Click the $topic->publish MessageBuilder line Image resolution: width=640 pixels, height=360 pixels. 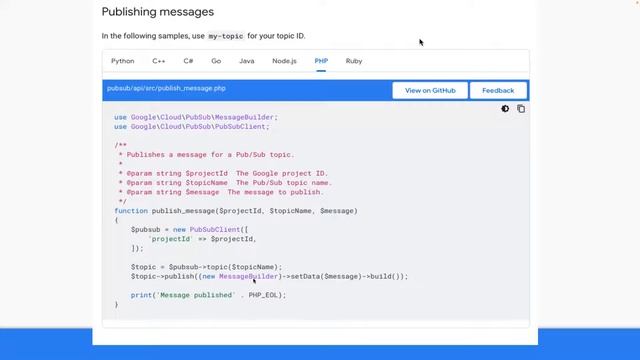[x=269, y=276]
